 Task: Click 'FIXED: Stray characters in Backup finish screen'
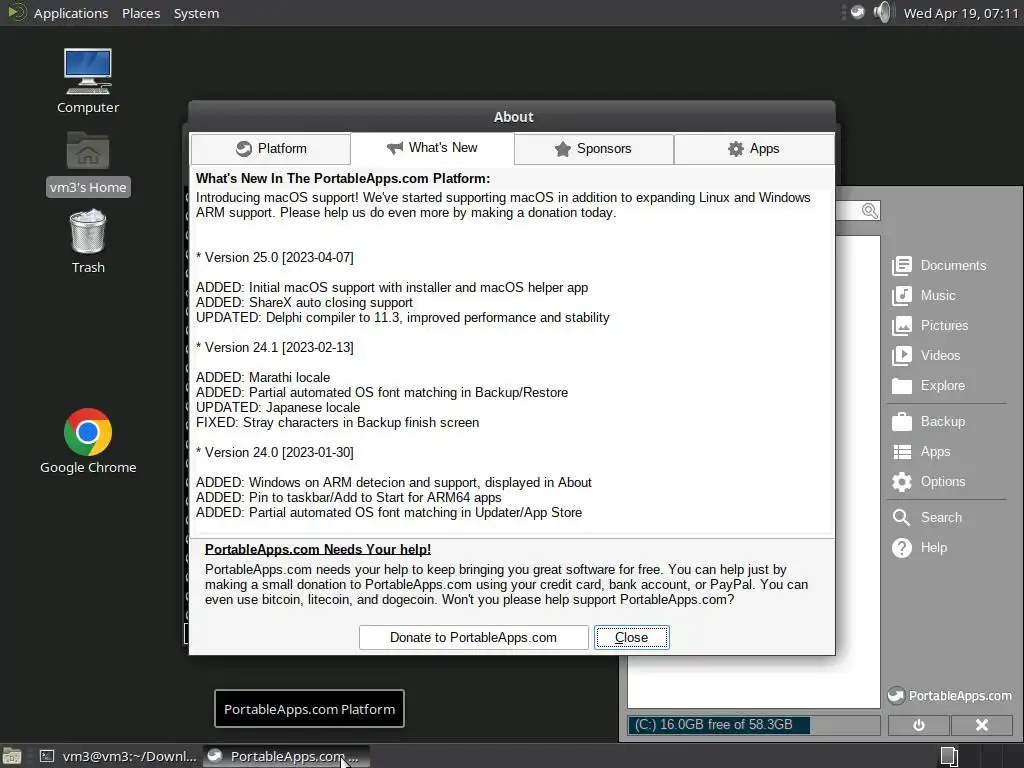tap(338, 423)
